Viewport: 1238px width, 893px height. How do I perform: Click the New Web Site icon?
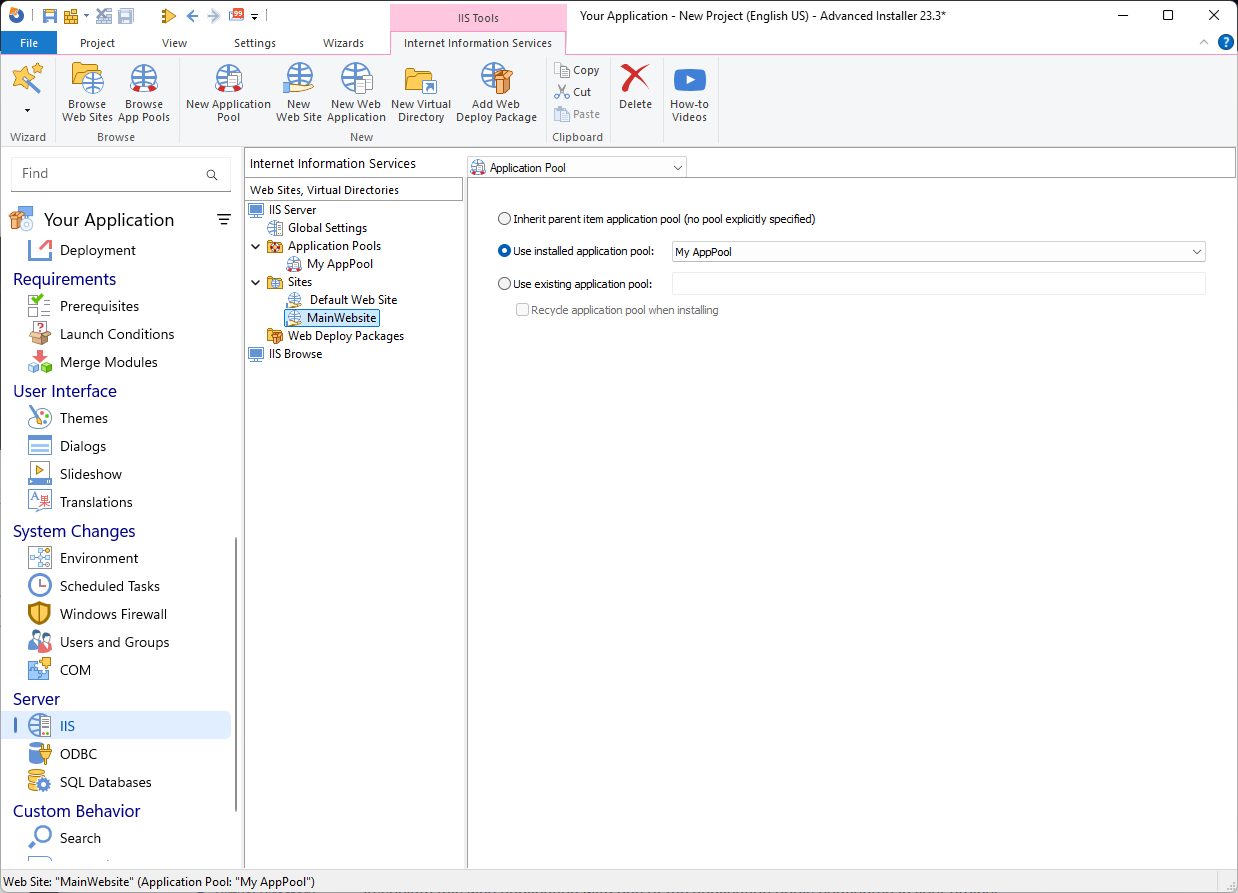[299, 93]
